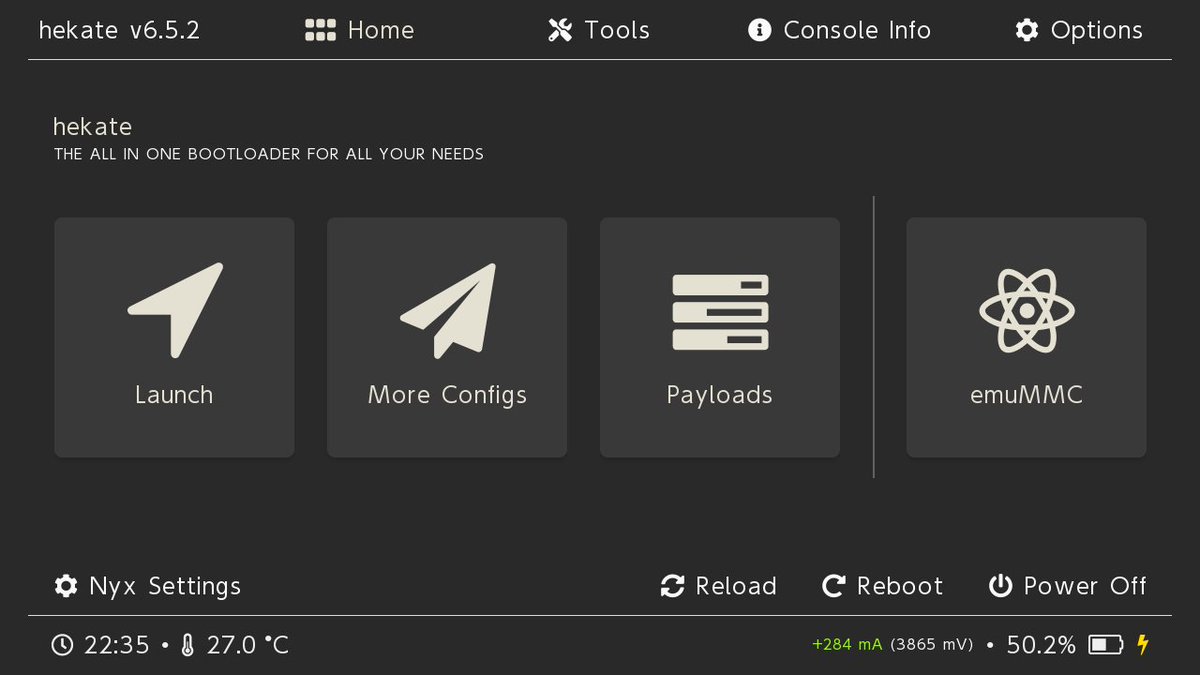The width and height of the screenshot is (1200, 675).
Task: Click the Launch label
Action: point(174,395)
